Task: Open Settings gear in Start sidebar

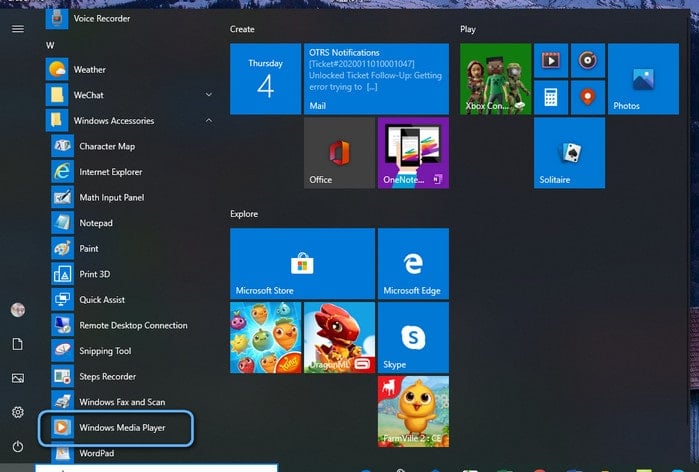Action: [x=18, y=412]
